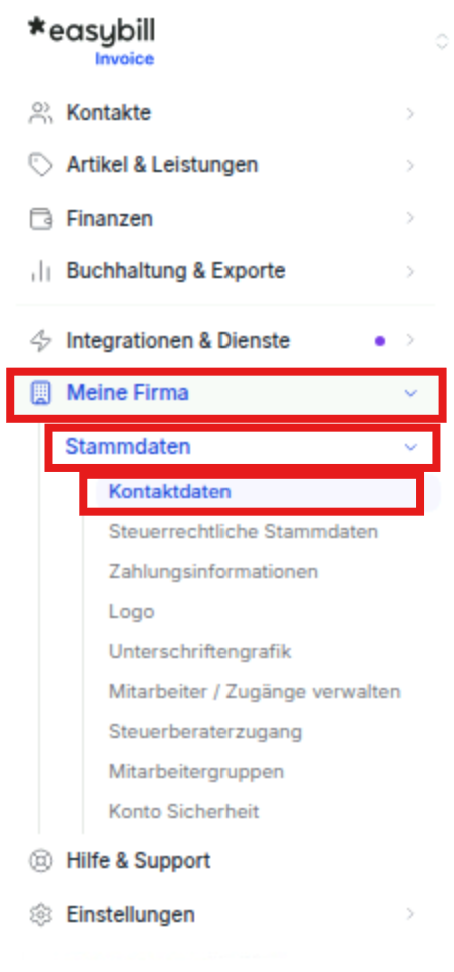The image size is (454, 972).
Task: Open Mitarbeiter / Zugänge verwalten
Action: point(254,692)
